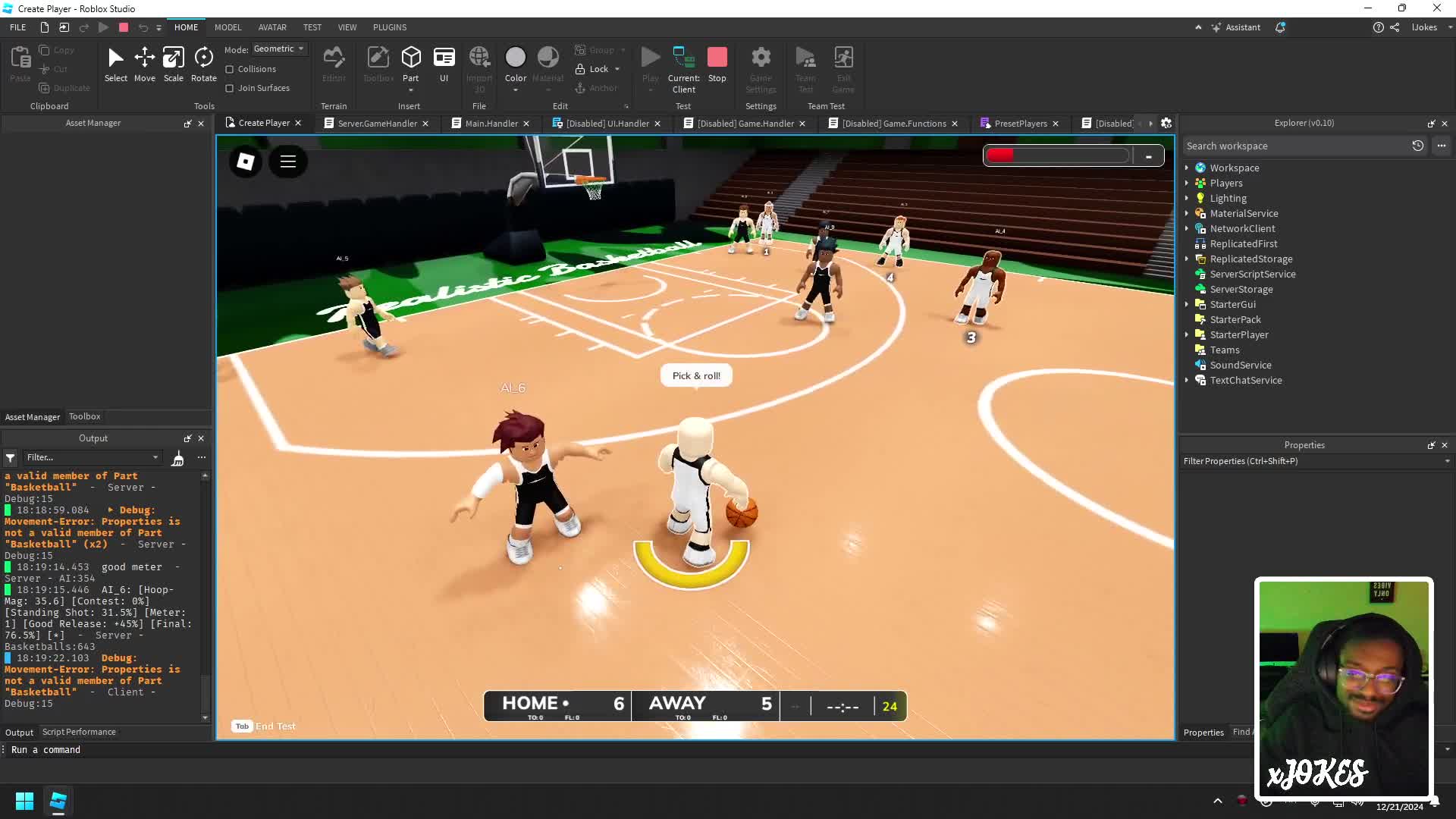The width and height of the screenshot is (1456, 819).
Task: Open the FILE menu
Action: pos(17,27)
